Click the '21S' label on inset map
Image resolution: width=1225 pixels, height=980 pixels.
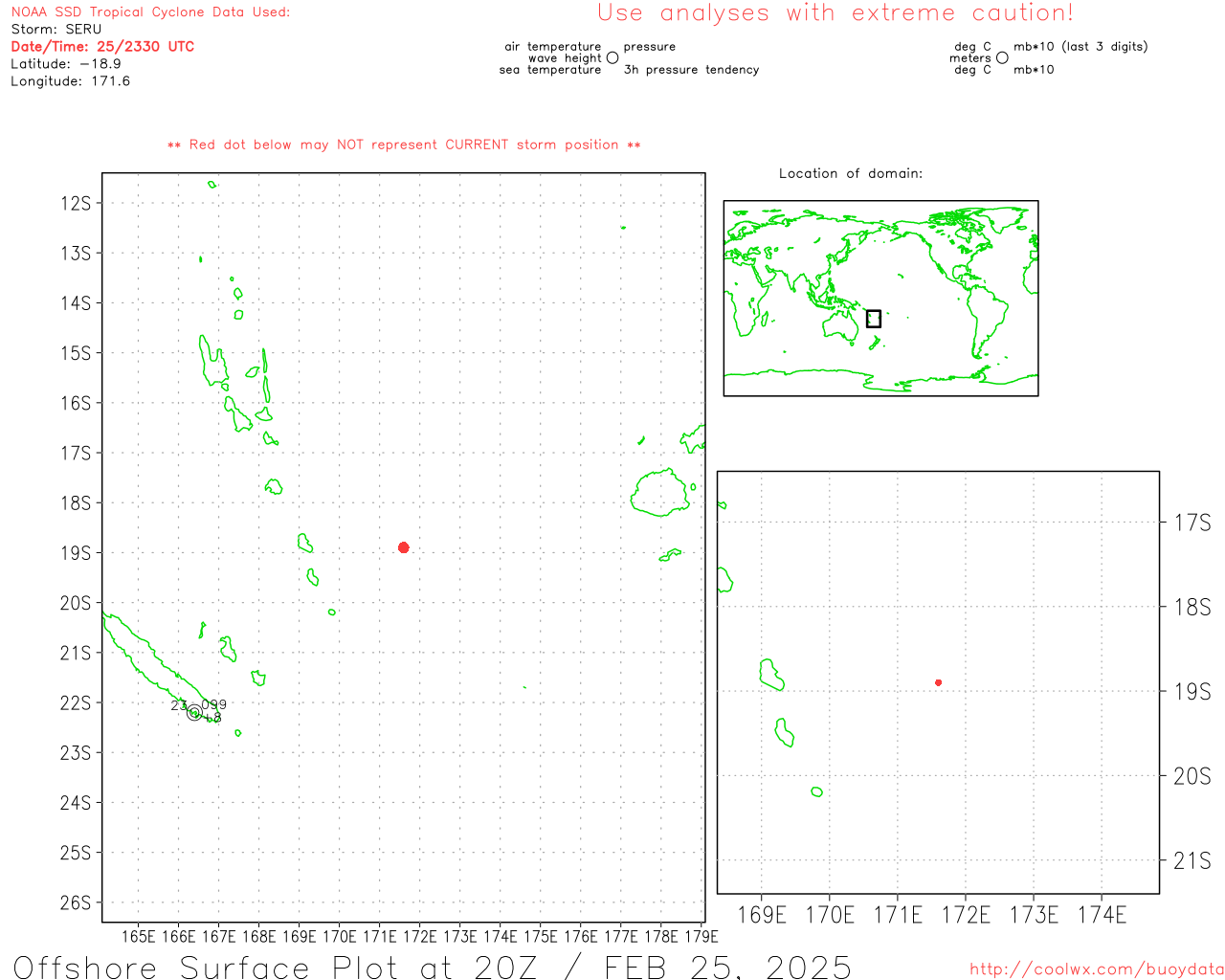(1192, 860)
